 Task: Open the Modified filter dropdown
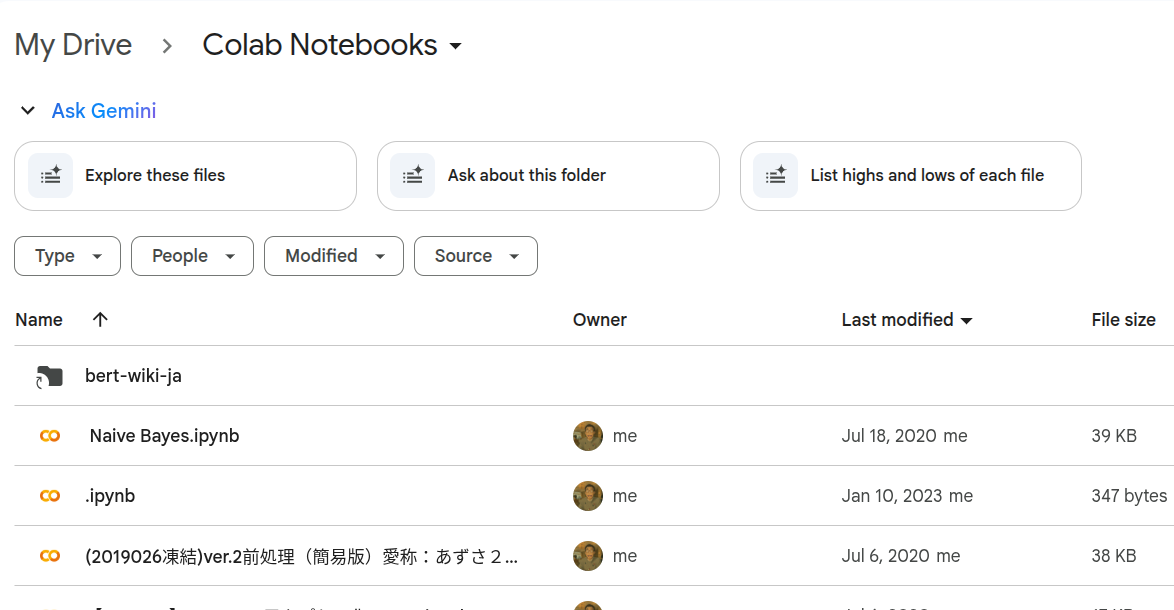(x=334, y=256)
